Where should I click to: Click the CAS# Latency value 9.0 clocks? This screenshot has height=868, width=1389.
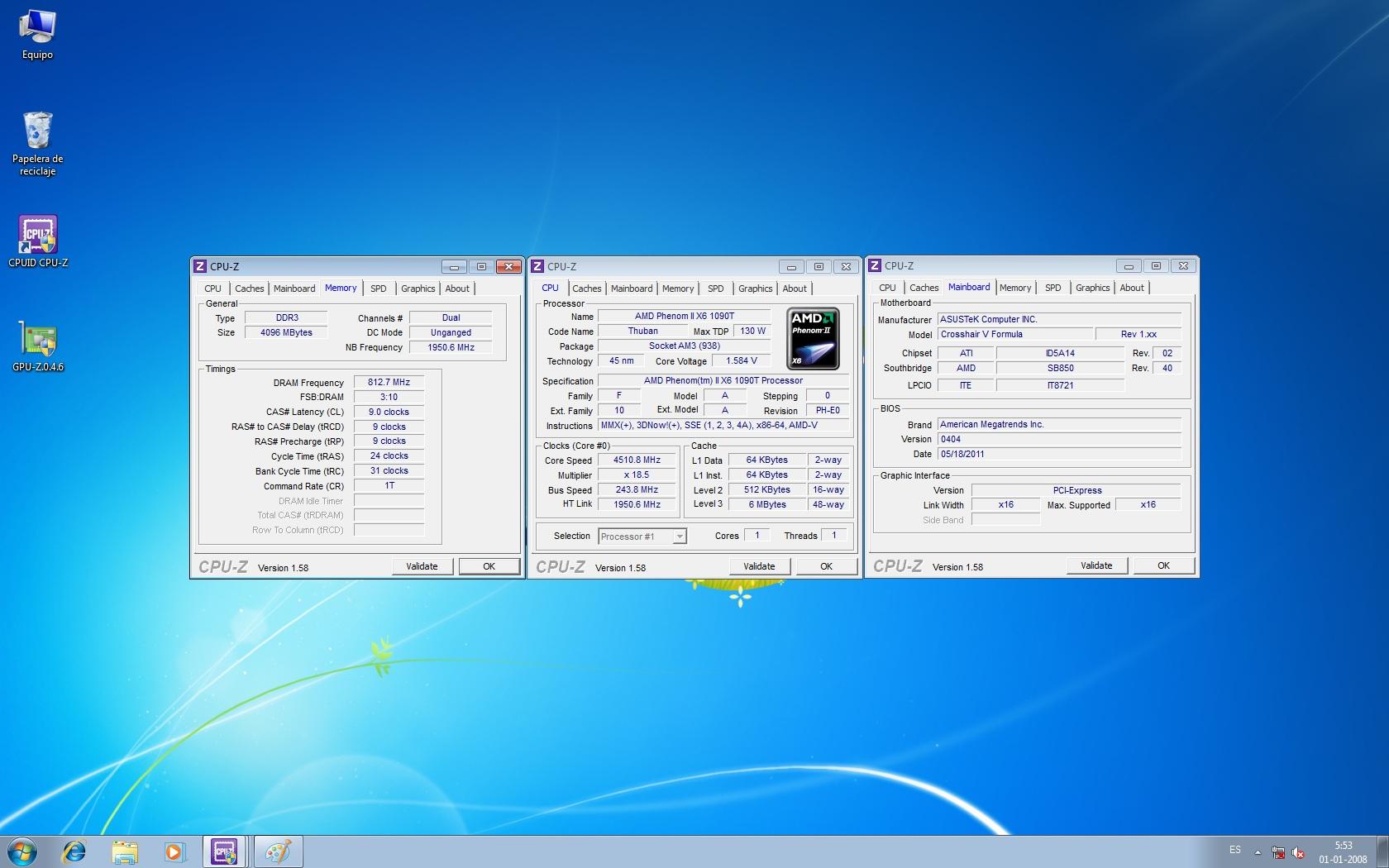point(389,412)
